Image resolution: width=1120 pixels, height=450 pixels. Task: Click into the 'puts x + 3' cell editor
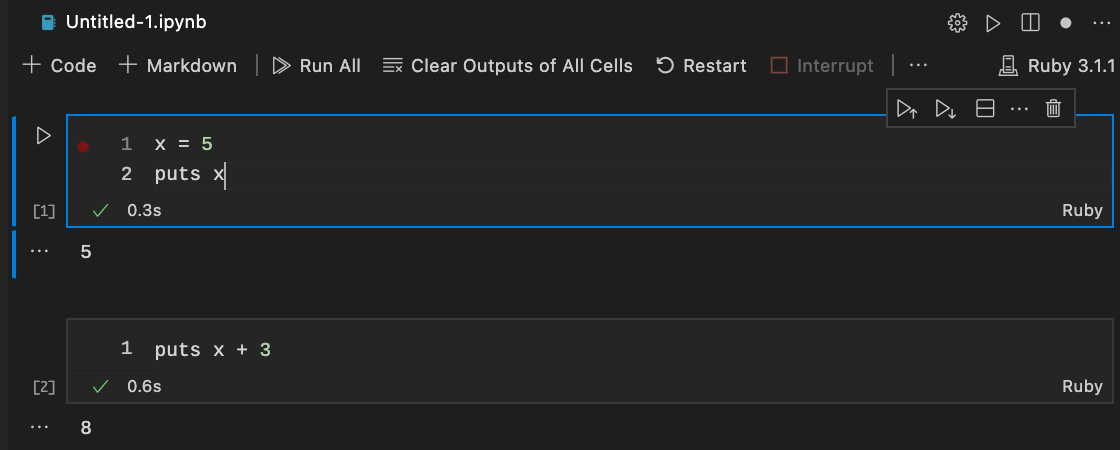(500, 350)
